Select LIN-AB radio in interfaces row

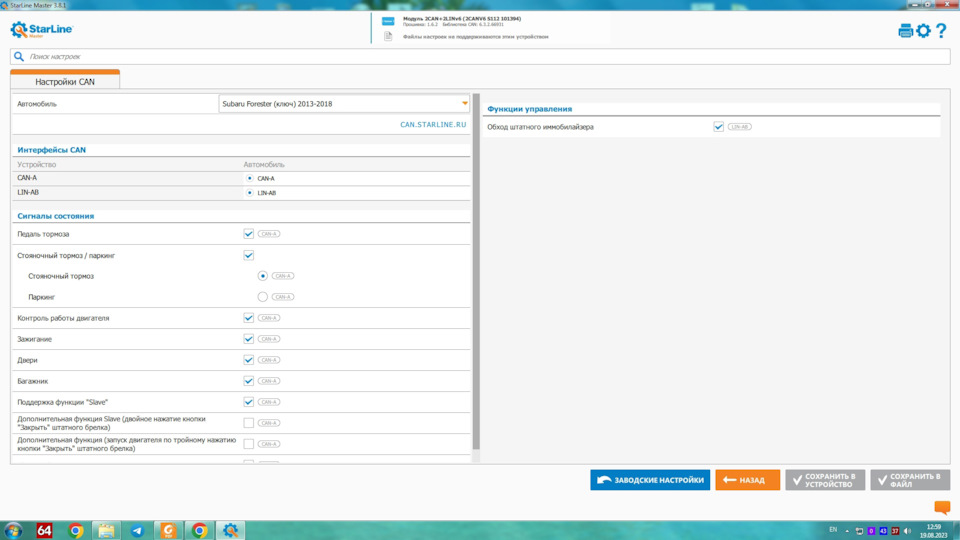pyautogui.click(x=249, y=193)
